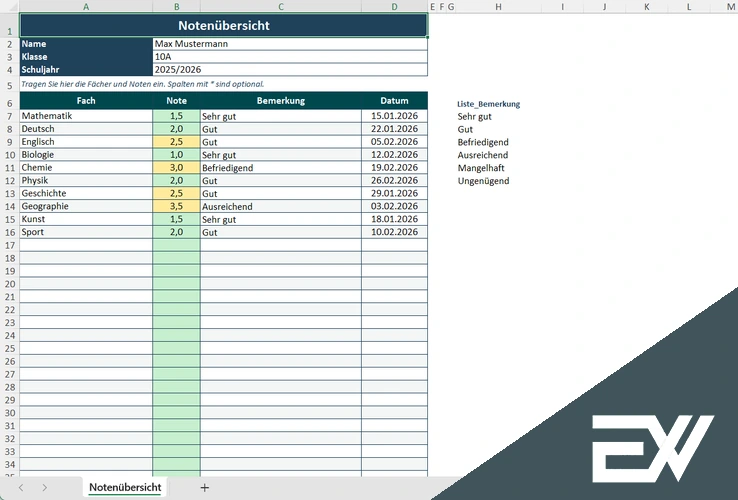Select date cell 15.01.2026

tap(394, 116)
